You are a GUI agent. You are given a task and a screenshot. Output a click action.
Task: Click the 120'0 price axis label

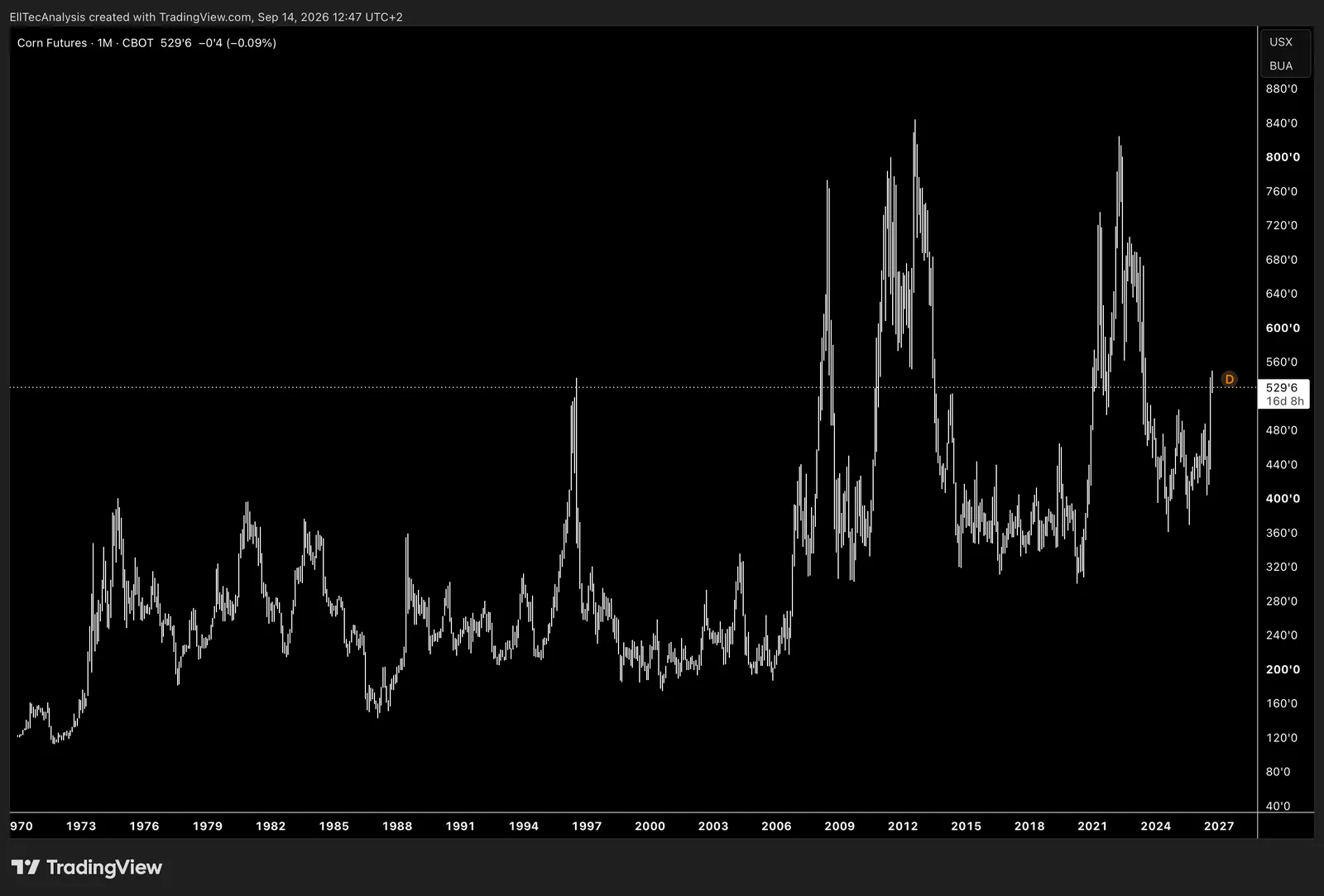(x=1282, y=737)
